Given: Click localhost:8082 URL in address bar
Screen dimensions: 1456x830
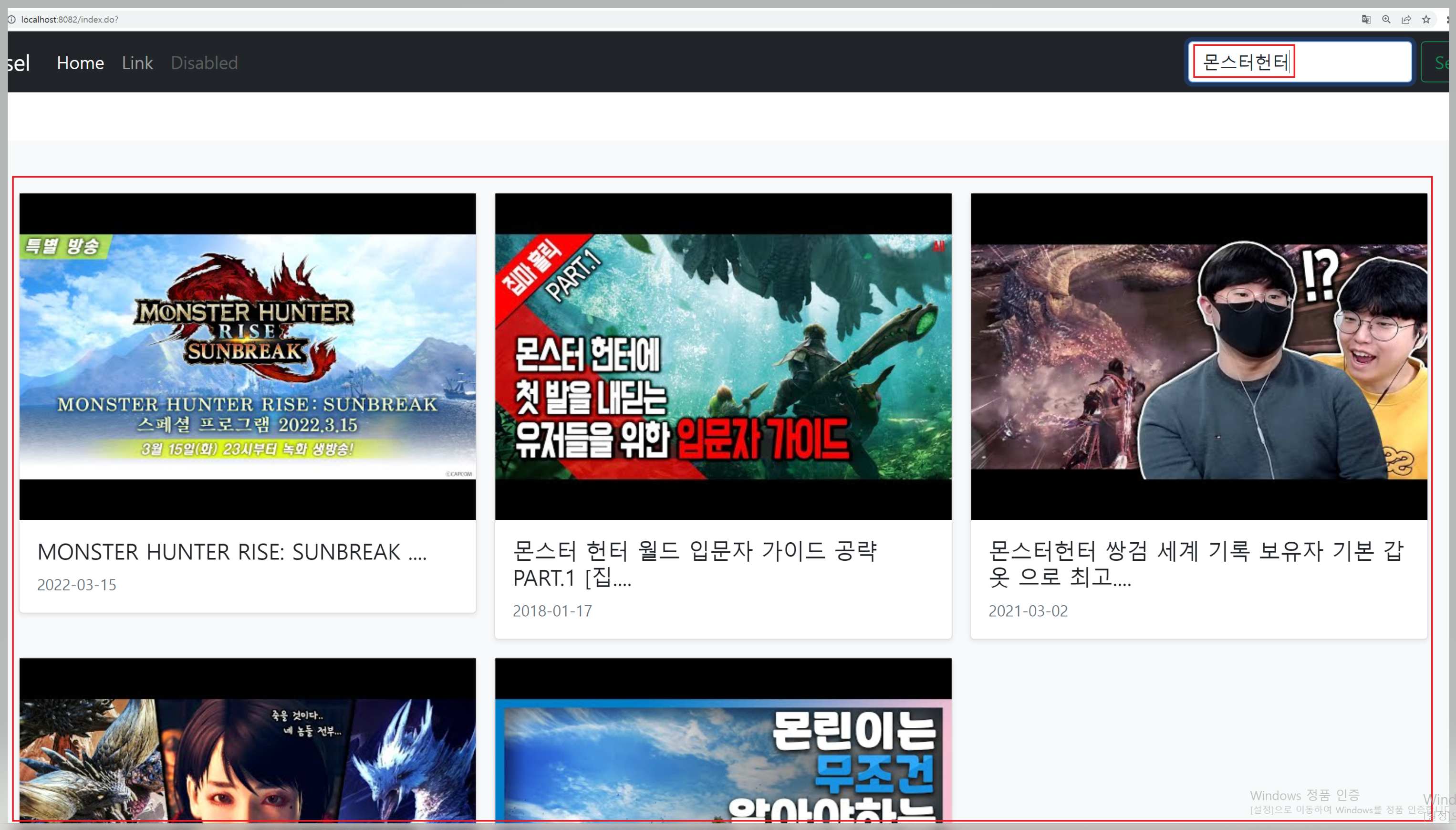Looking at the screenshot, I should [x=70, y=20].
